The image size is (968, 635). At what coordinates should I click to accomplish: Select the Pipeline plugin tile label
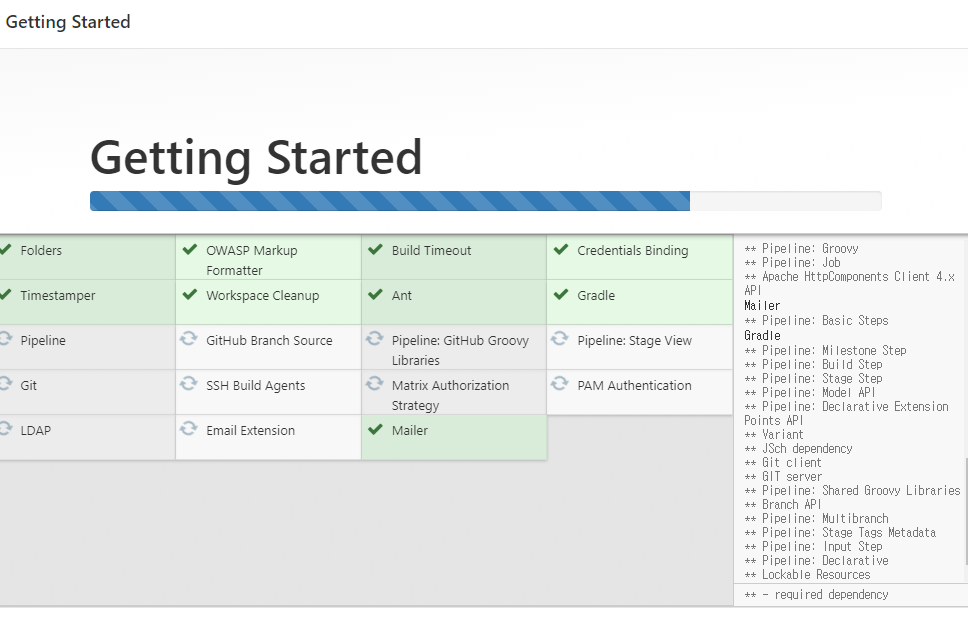click(x=43, y=341)
